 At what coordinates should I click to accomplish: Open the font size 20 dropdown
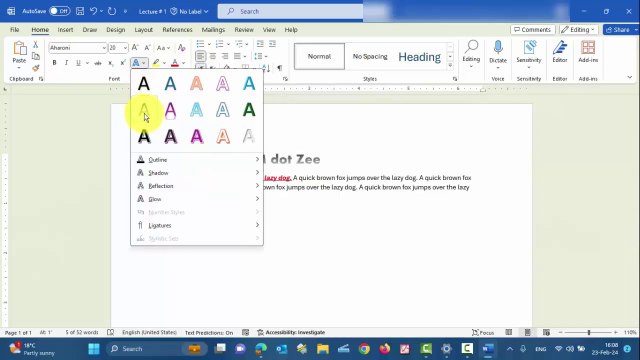[125, 48]
